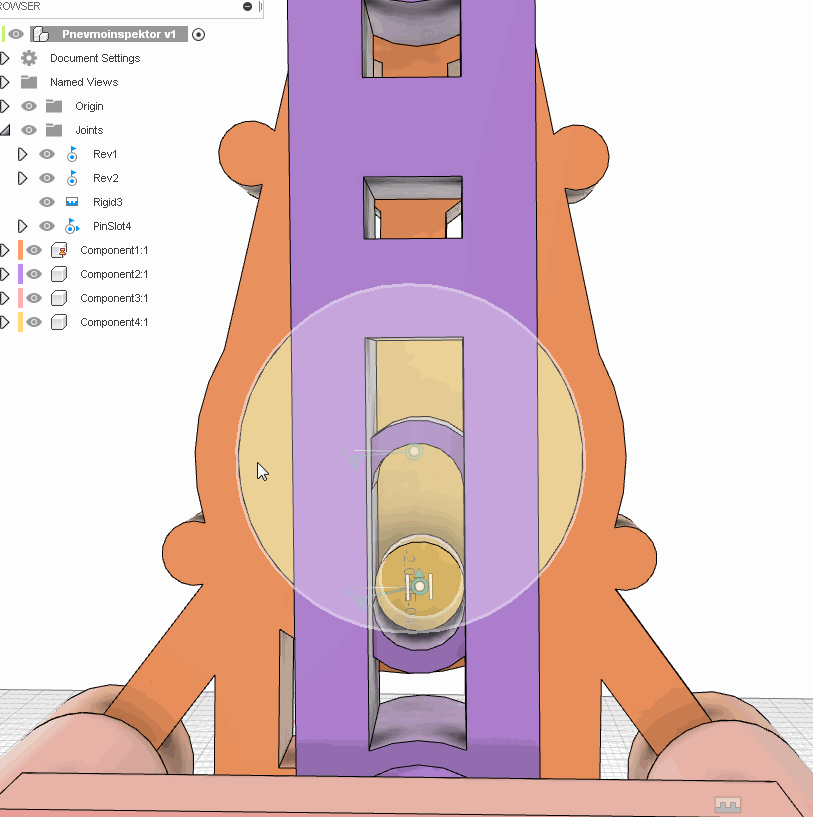Click the Rigid3 rigid joint icon

(x=72, y=202)
